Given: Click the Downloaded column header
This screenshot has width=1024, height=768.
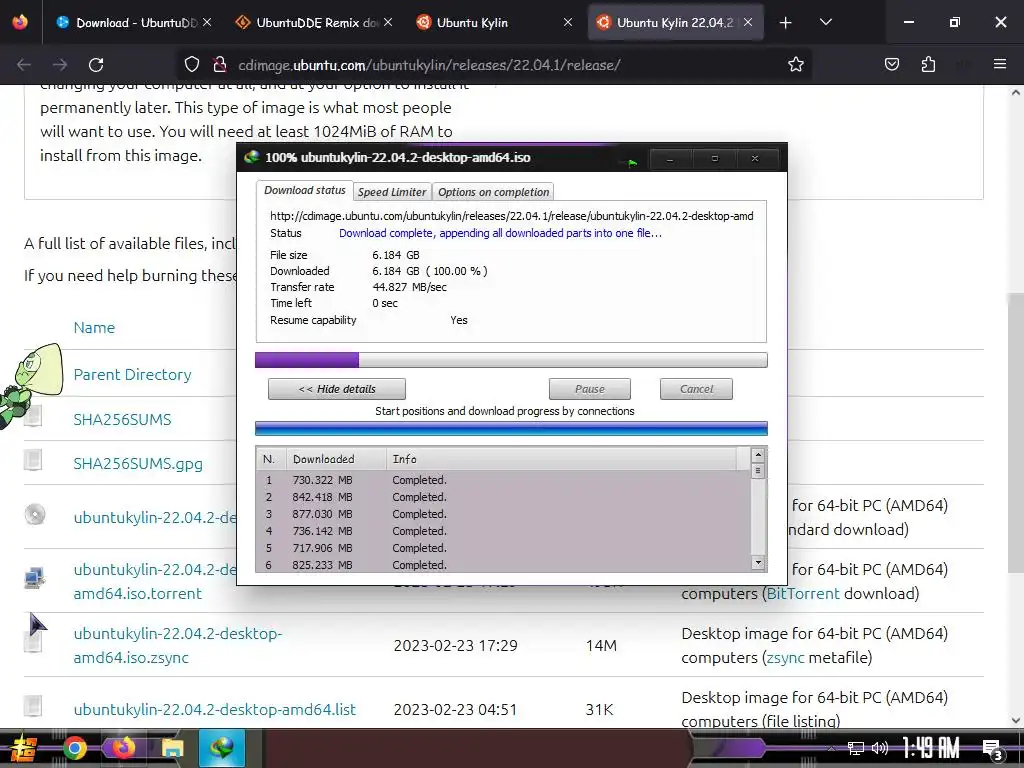Looking at the screenshot, I should 336,459.
